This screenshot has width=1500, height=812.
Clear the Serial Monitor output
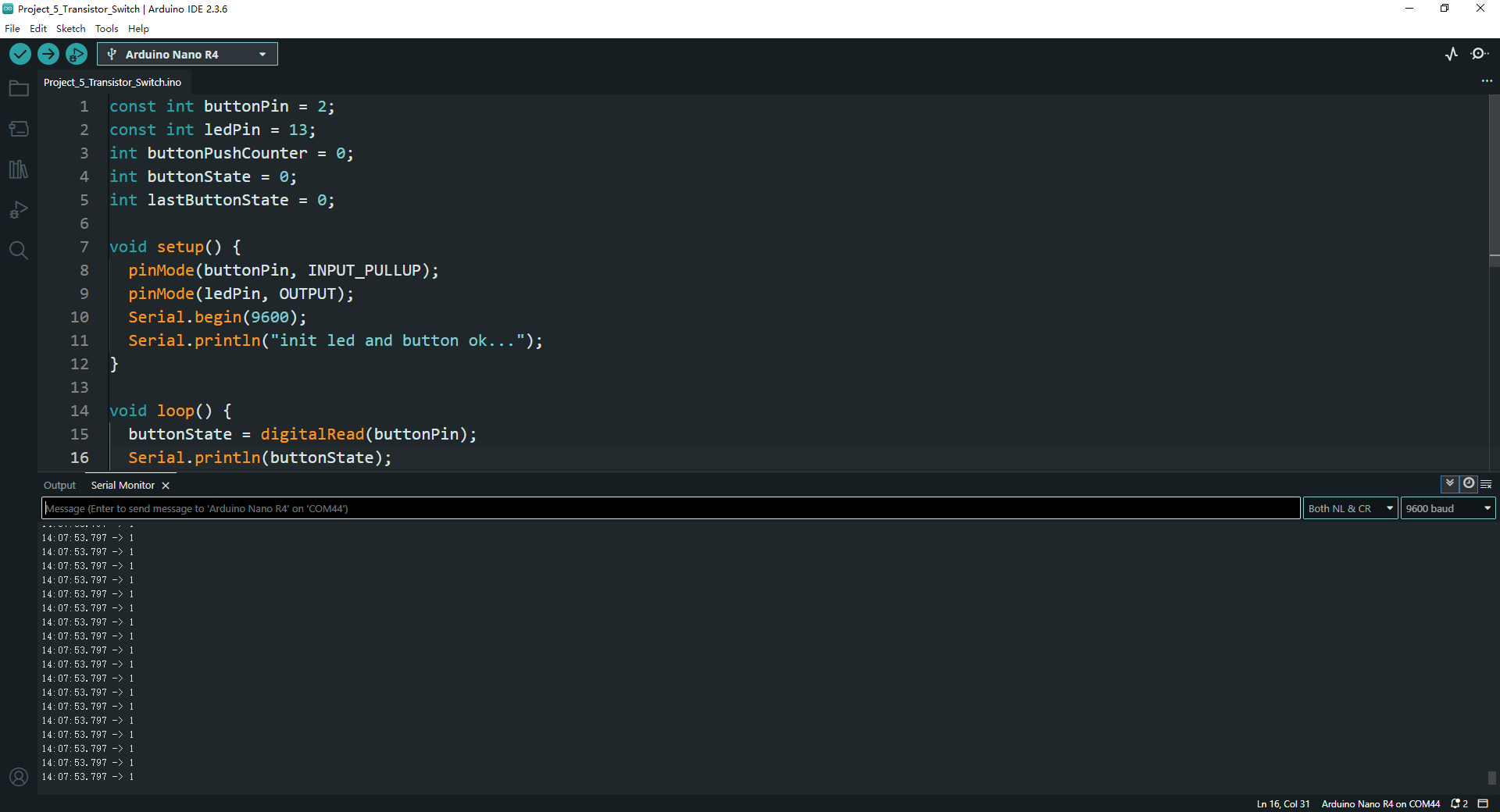click(1486, 484)
